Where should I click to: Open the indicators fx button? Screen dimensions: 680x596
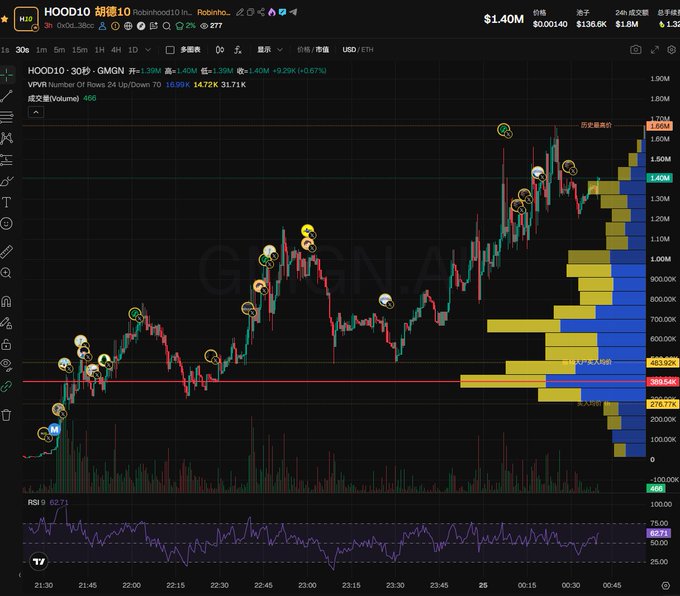238,50
